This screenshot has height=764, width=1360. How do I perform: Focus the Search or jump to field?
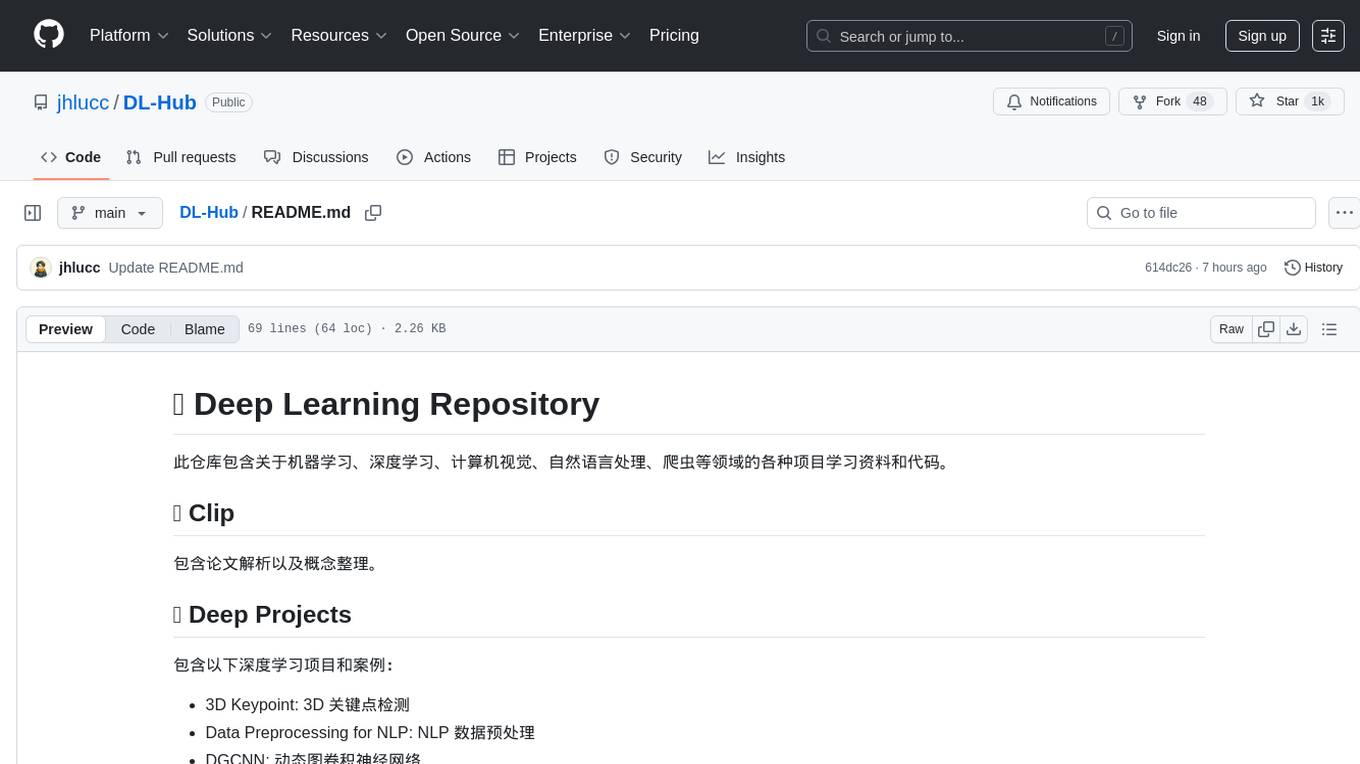[969, 36]
